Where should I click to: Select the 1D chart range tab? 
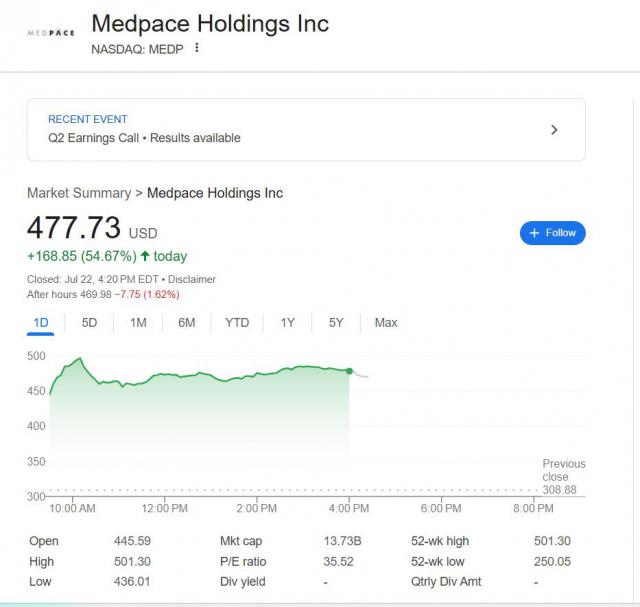click(x=41, y=322)
